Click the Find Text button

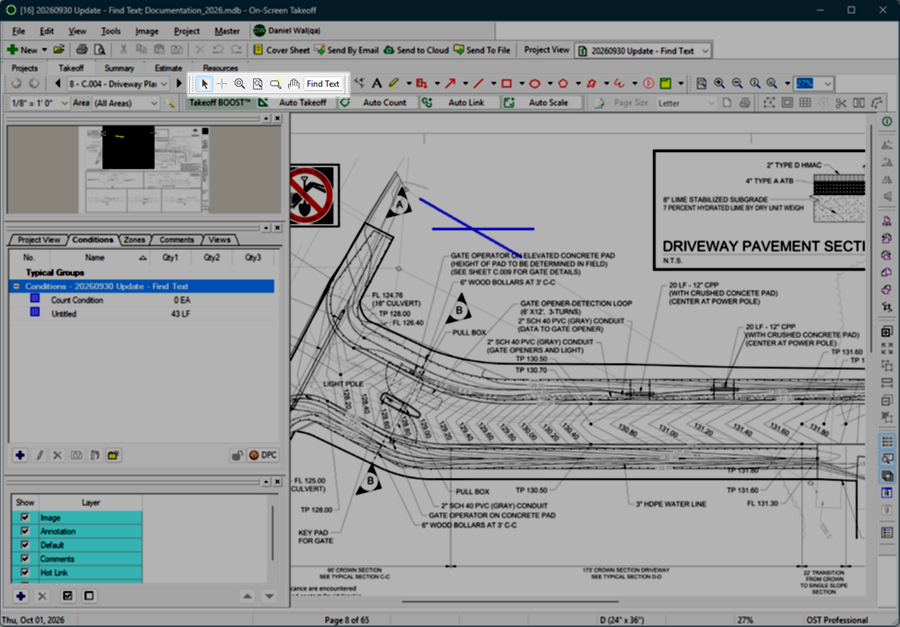pyautogui.click(x=323, y=84)
